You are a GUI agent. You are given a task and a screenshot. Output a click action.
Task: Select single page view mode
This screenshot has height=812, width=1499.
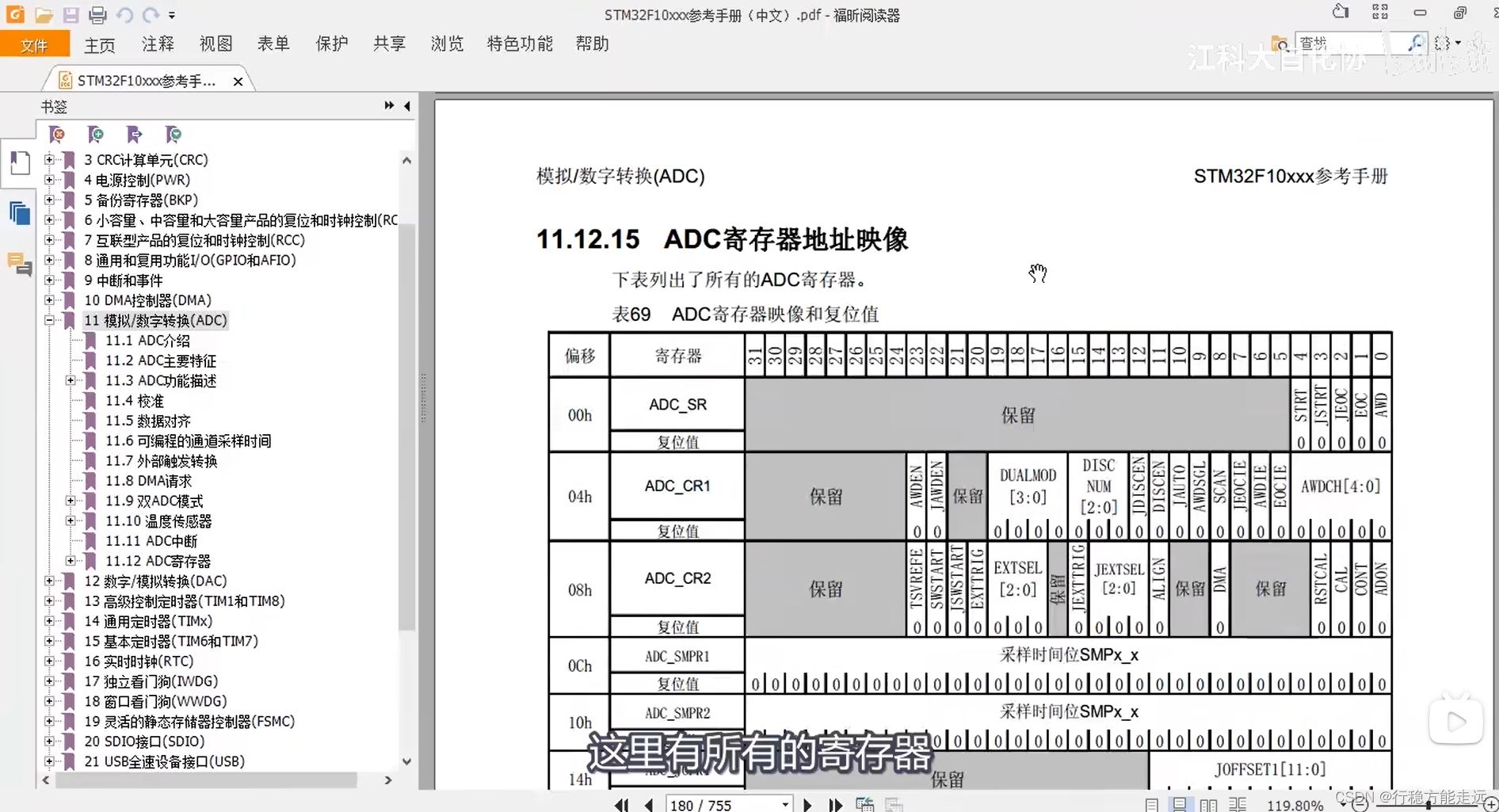(1151, 805)
